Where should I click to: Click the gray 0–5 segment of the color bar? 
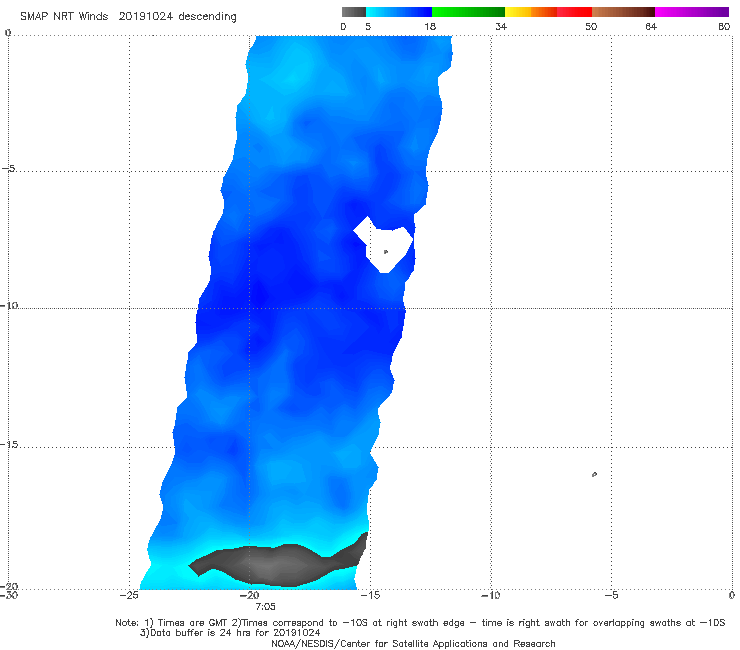[353, 12]
